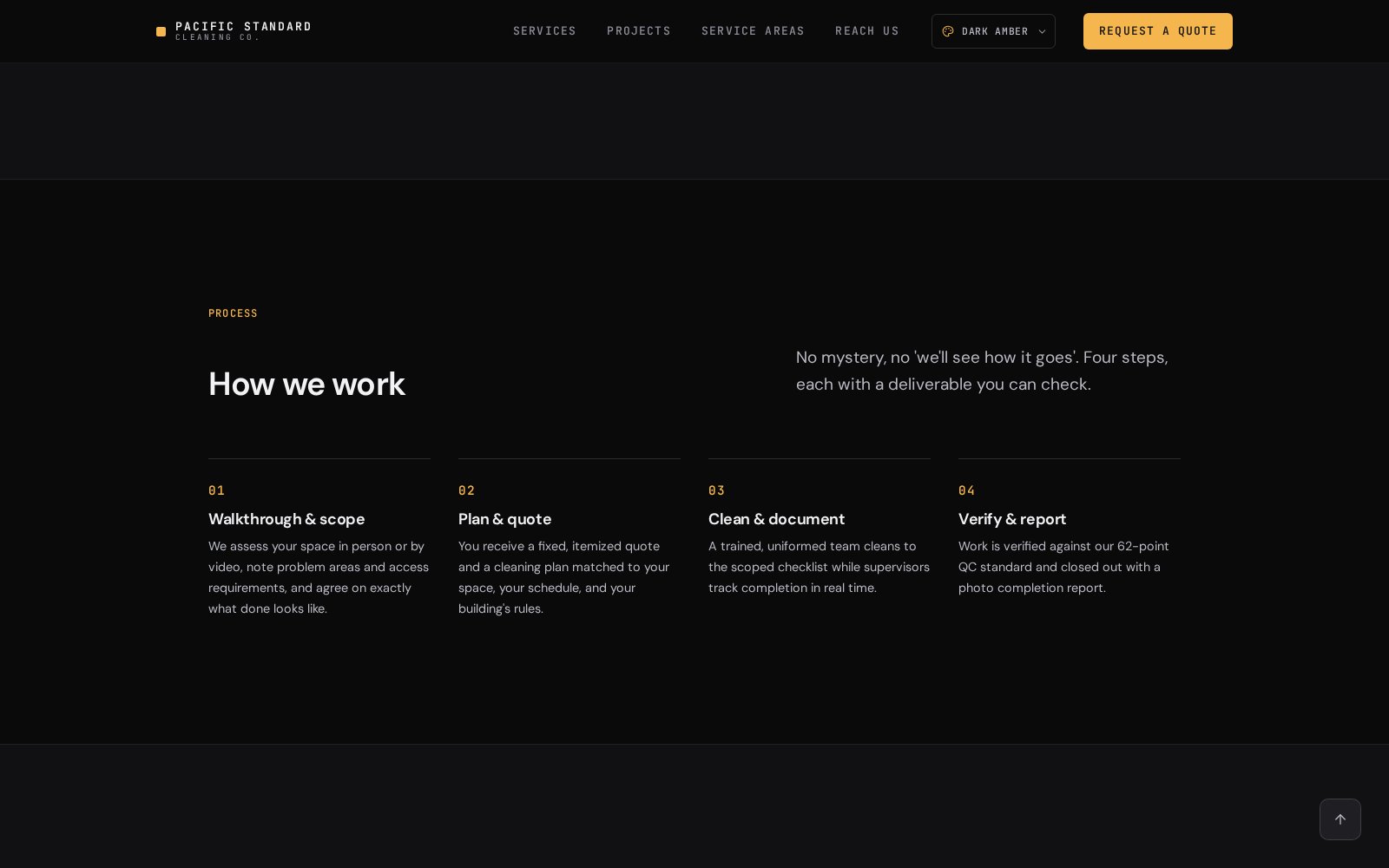Open the Reach Us nav item
Image resolution: width=1389 pixels, height=868 pixels.
click(867, 31)
